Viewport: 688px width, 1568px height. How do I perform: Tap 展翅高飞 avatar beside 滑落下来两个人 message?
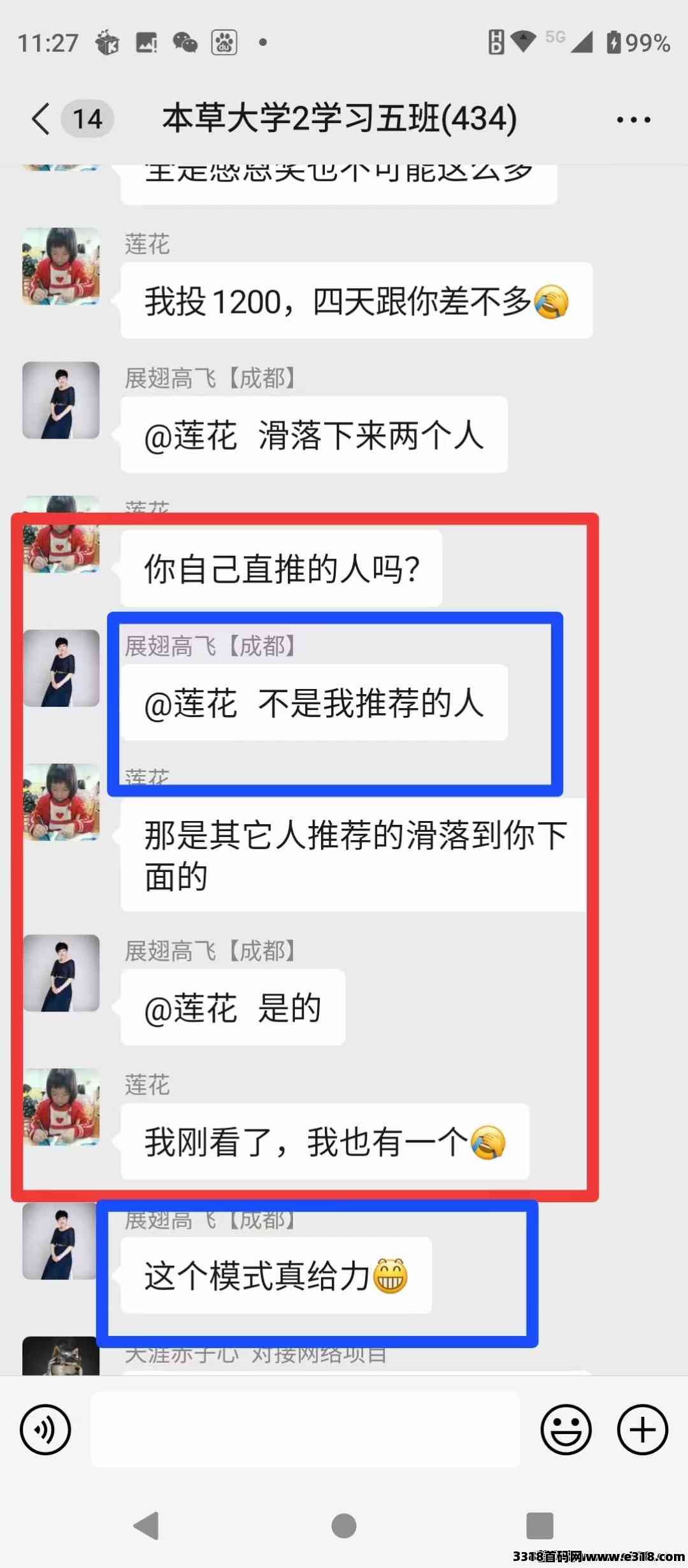click(x=61, y=400)
